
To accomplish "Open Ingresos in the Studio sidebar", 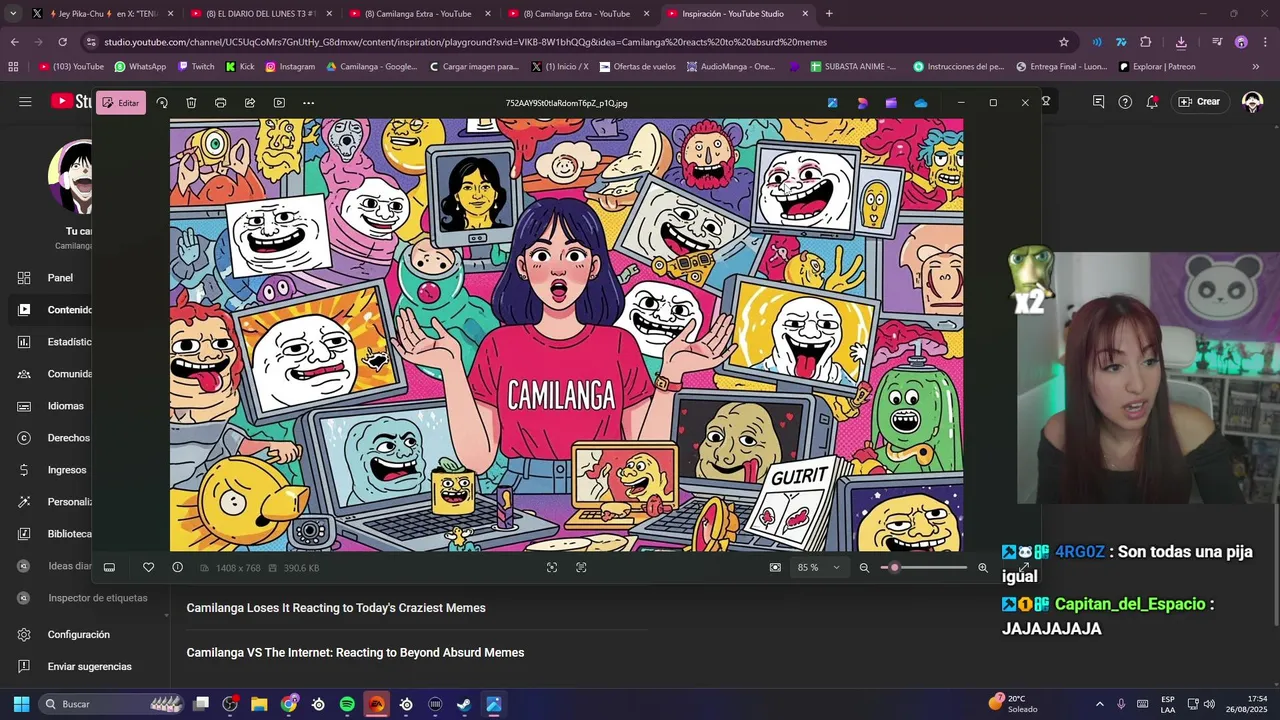I will (x=53, y=470).
